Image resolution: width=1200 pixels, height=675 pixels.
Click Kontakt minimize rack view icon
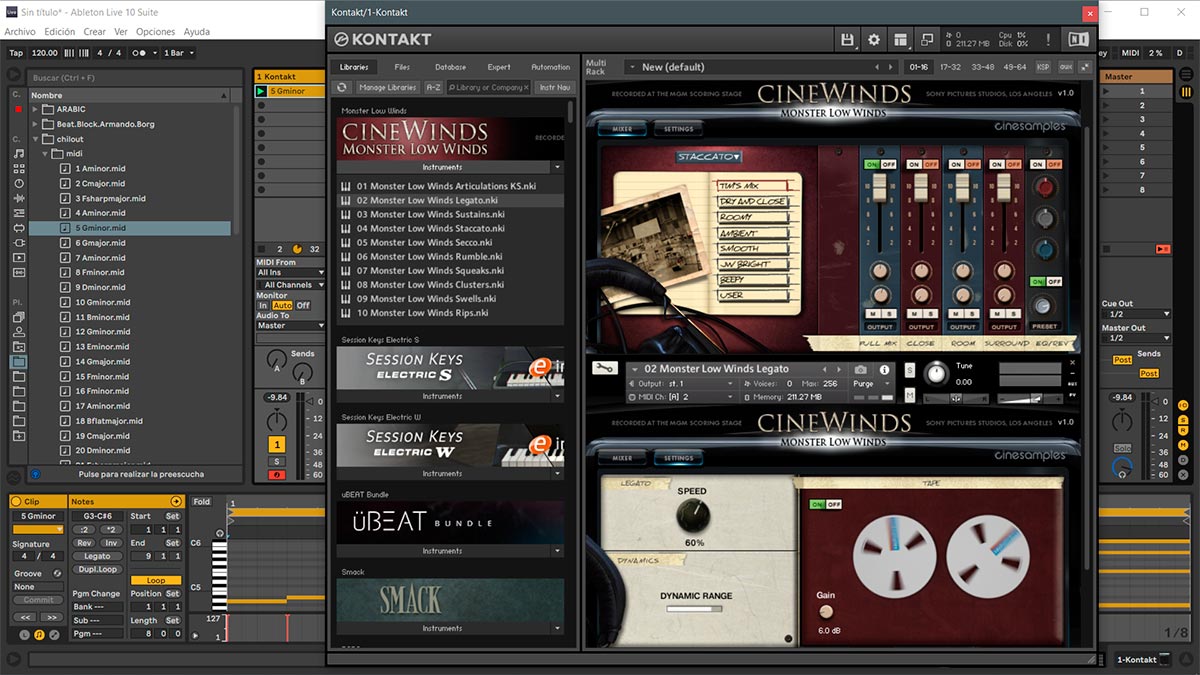pos(927,39)
